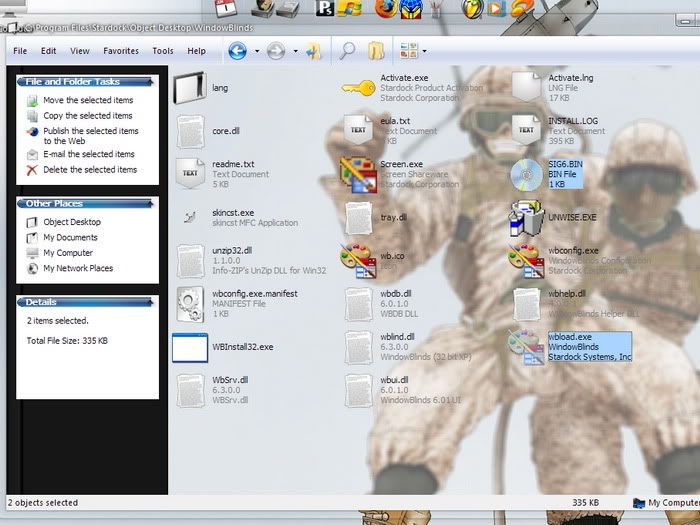Expand the Views dropdown arrow
Image resolution: width=700 pixels, height=525 pixels.
coord(424,51)
